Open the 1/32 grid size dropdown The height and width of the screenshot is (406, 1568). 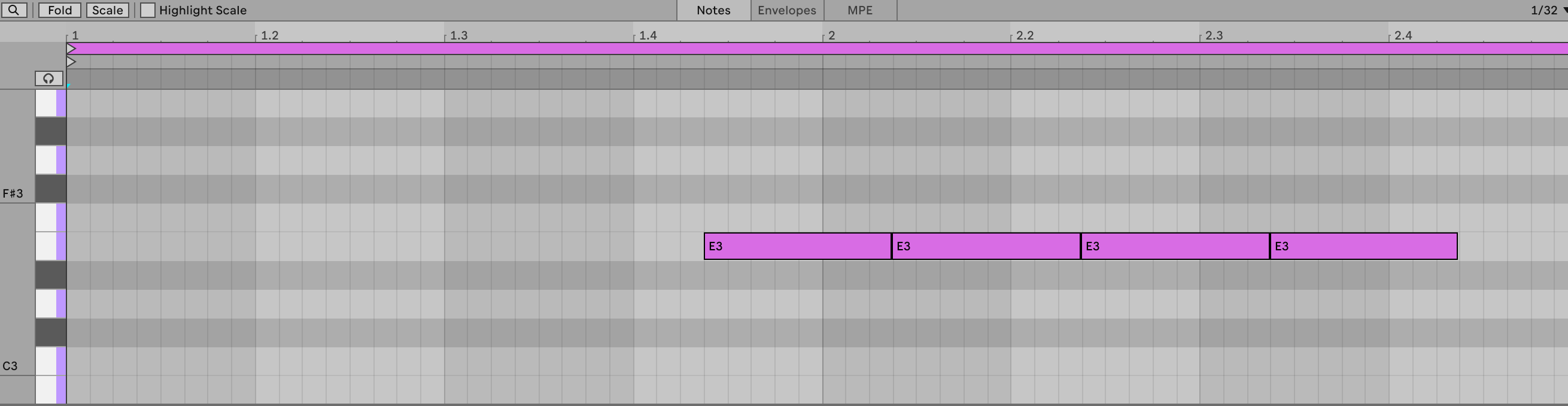pos(1548,10)
